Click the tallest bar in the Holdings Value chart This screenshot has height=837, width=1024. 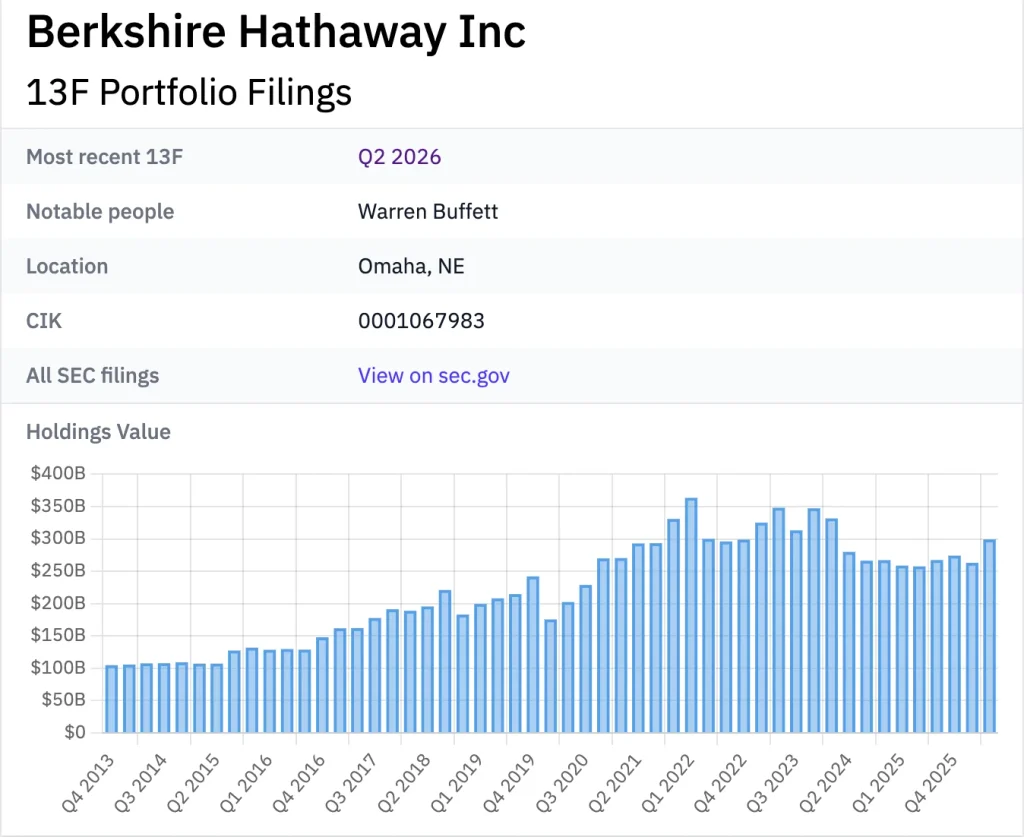[x=691, y=615]
